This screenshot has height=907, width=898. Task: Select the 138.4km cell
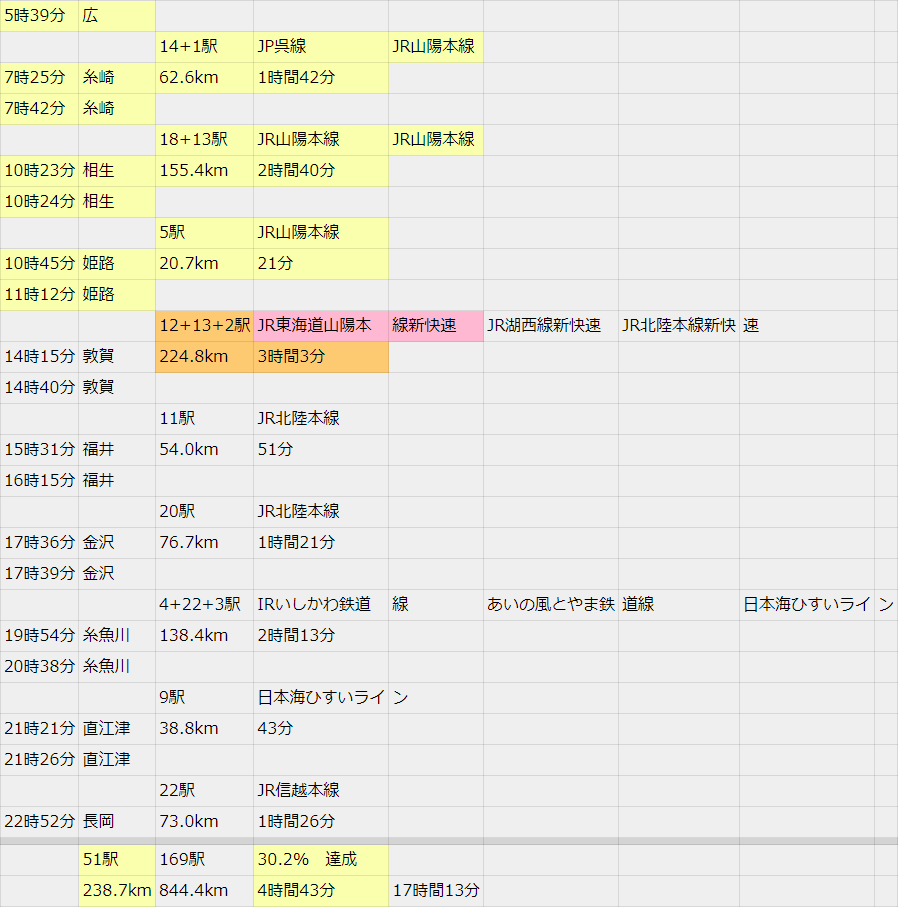[204, 636]
